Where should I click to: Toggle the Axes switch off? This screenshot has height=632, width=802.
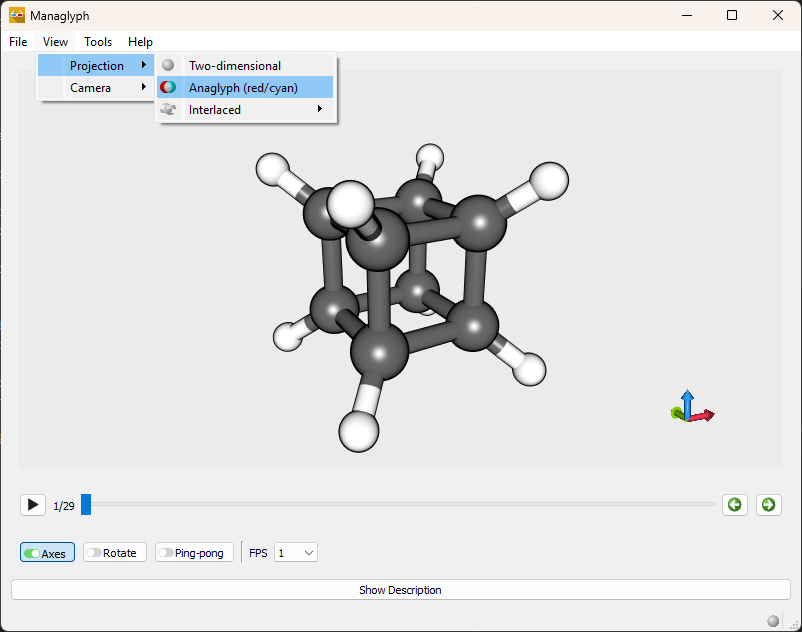[47, 553]
